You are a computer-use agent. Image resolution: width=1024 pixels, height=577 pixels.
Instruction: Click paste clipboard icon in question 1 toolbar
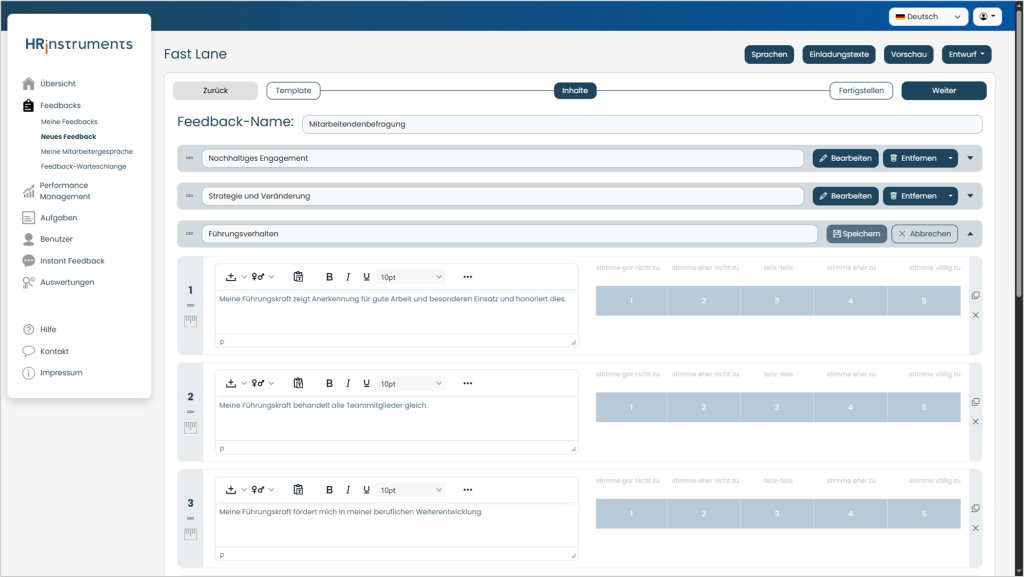[298, 277]
